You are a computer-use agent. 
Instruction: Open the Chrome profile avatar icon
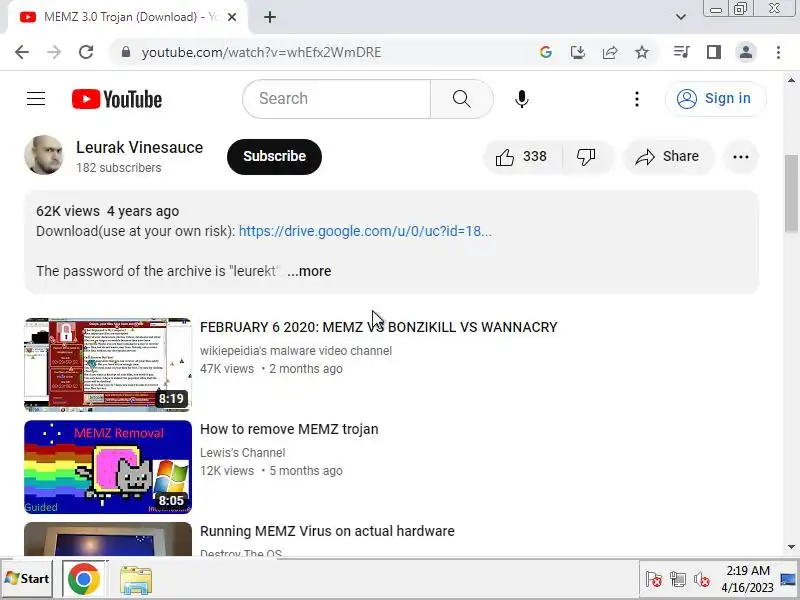746,52
